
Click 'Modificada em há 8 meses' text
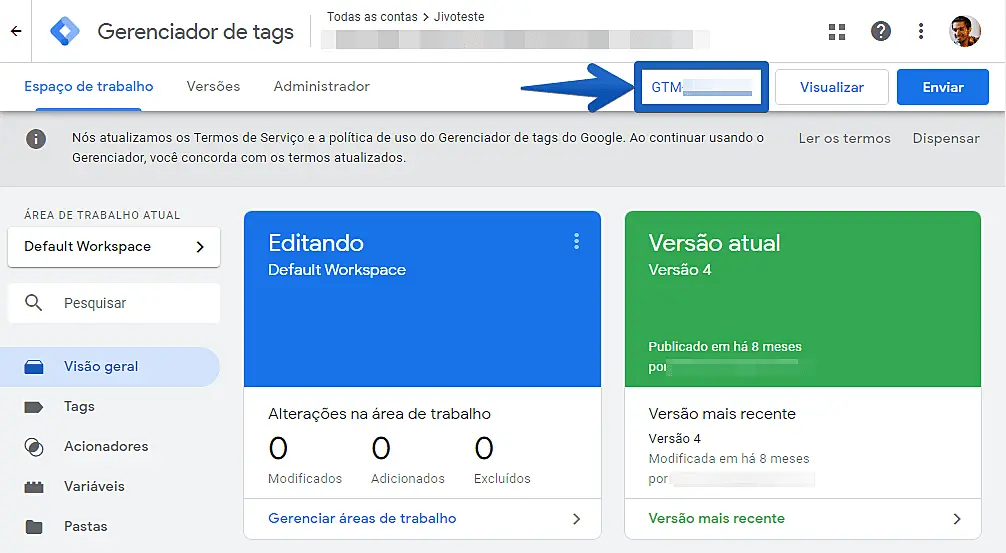(x=729, y=459)
